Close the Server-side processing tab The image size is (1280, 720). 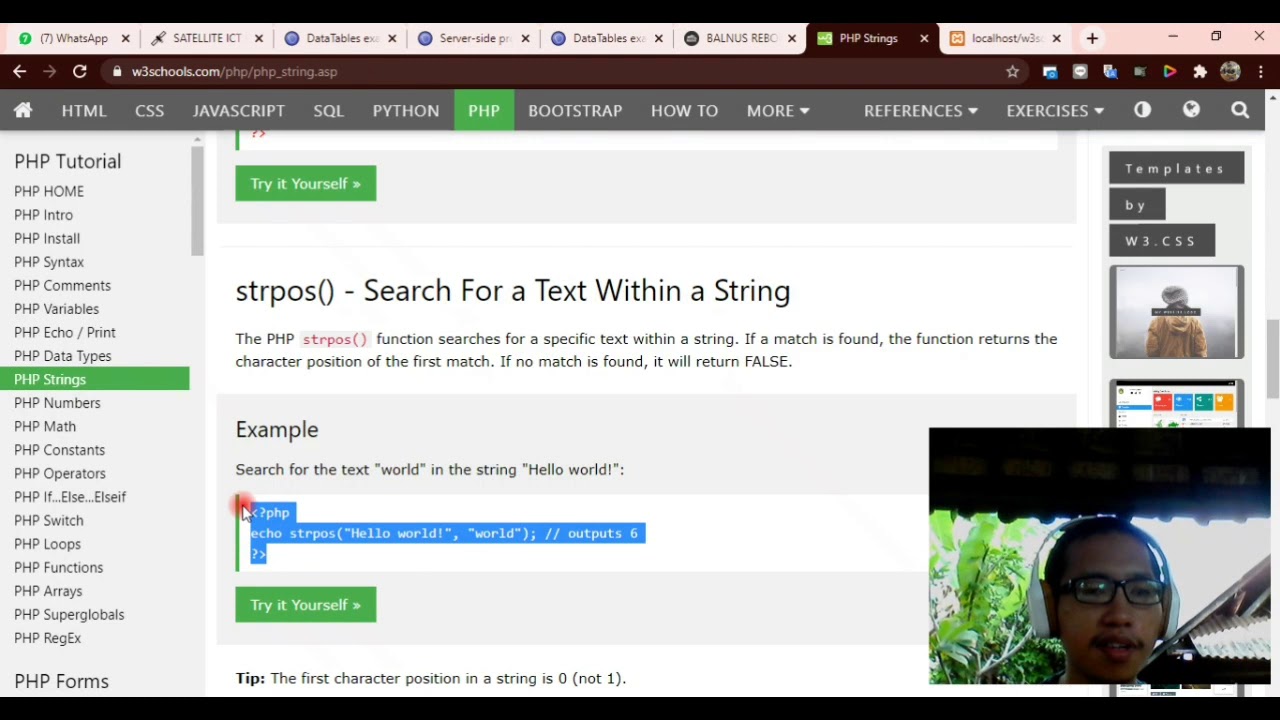tap(525, 38)
